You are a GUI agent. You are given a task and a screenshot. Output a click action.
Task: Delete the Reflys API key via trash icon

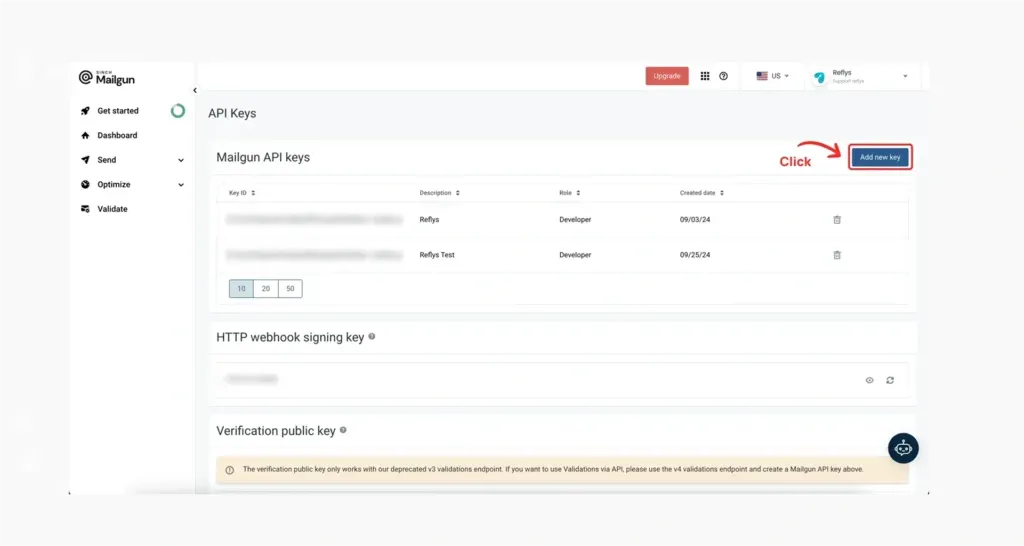point(837,220)
